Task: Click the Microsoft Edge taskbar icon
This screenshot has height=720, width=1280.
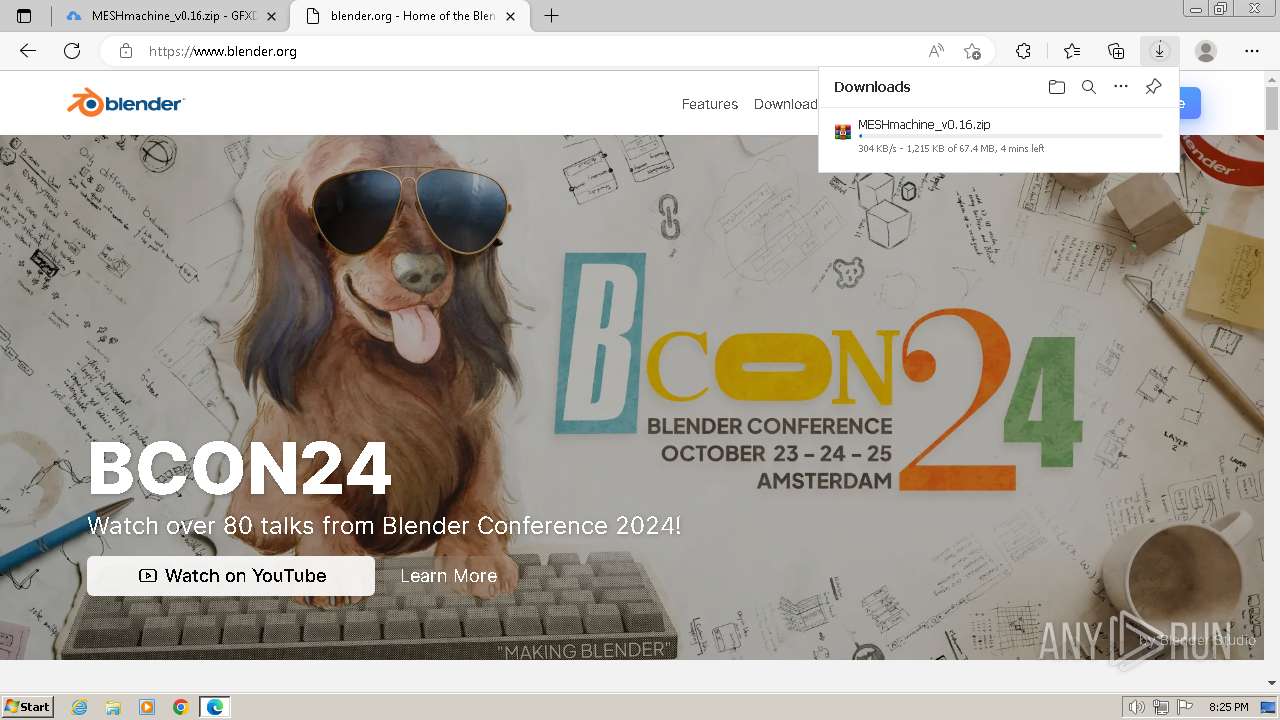Action: tap(214, 707)
